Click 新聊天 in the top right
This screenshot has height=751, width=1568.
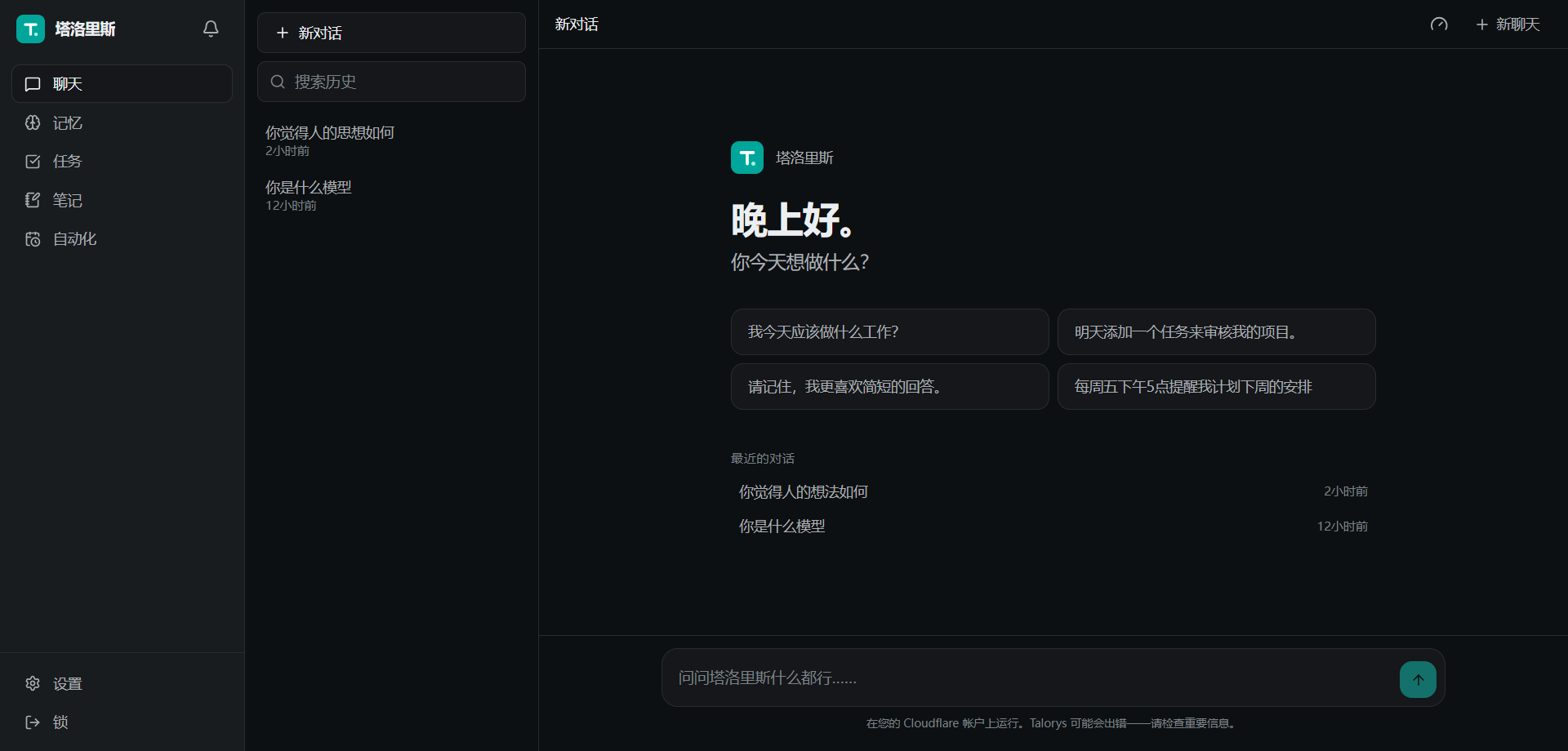click(1508, 24)
